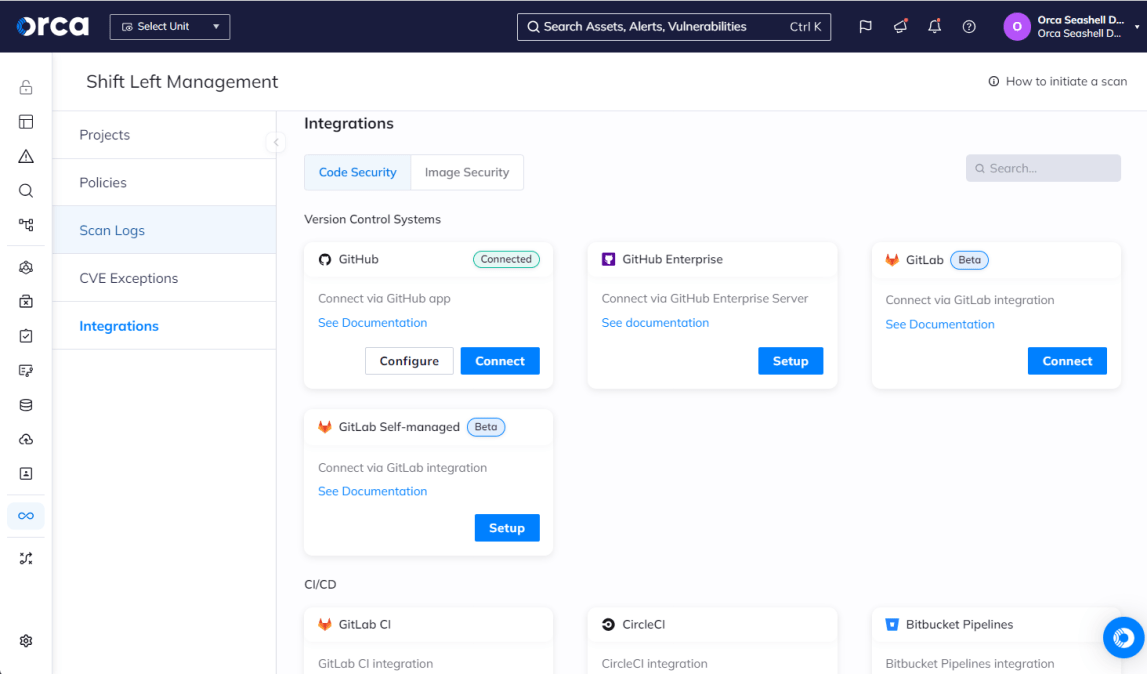
Task: Open the database sidebar icon
Action: pyautogui.click(x=26, y=405)
